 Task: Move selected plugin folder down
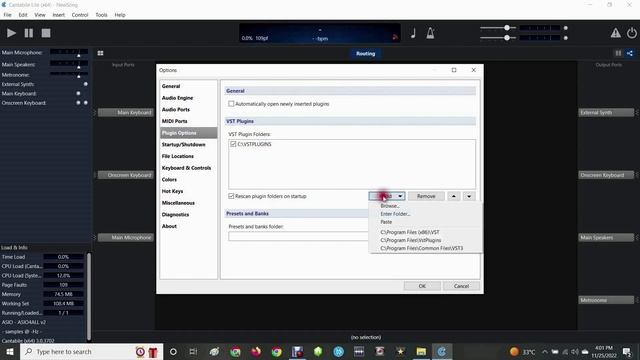(469, 196)
